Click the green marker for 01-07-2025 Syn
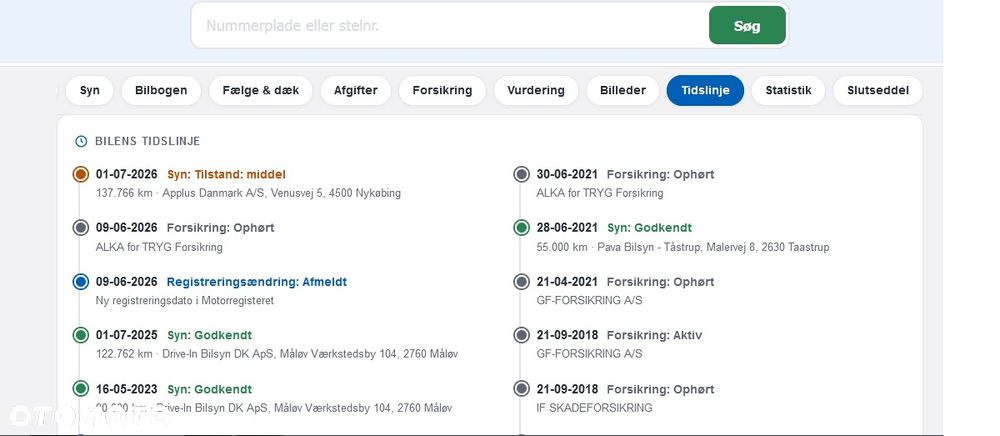This screenshot has height=436, width=1000. click(80, 335)
